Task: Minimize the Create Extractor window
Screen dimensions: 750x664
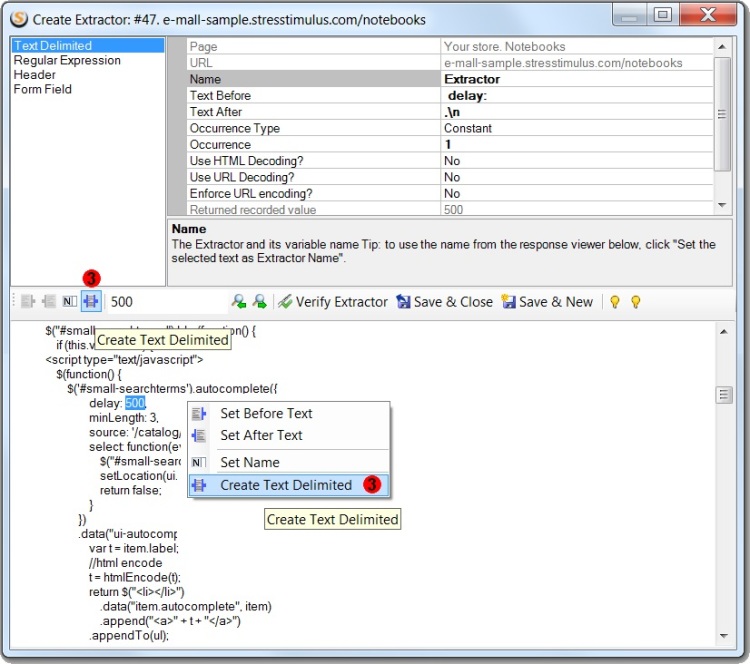Action: 629,14
